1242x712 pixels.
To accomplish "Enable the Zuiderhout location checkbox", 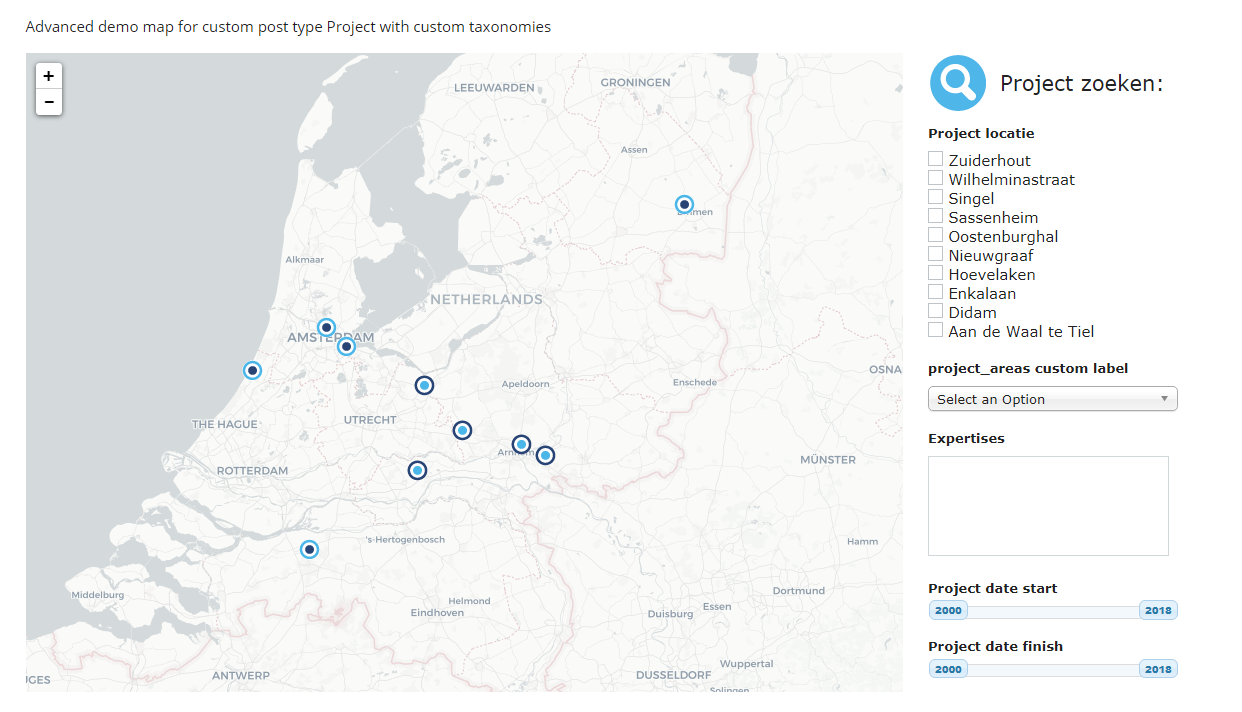I will [x=936, y=159].
